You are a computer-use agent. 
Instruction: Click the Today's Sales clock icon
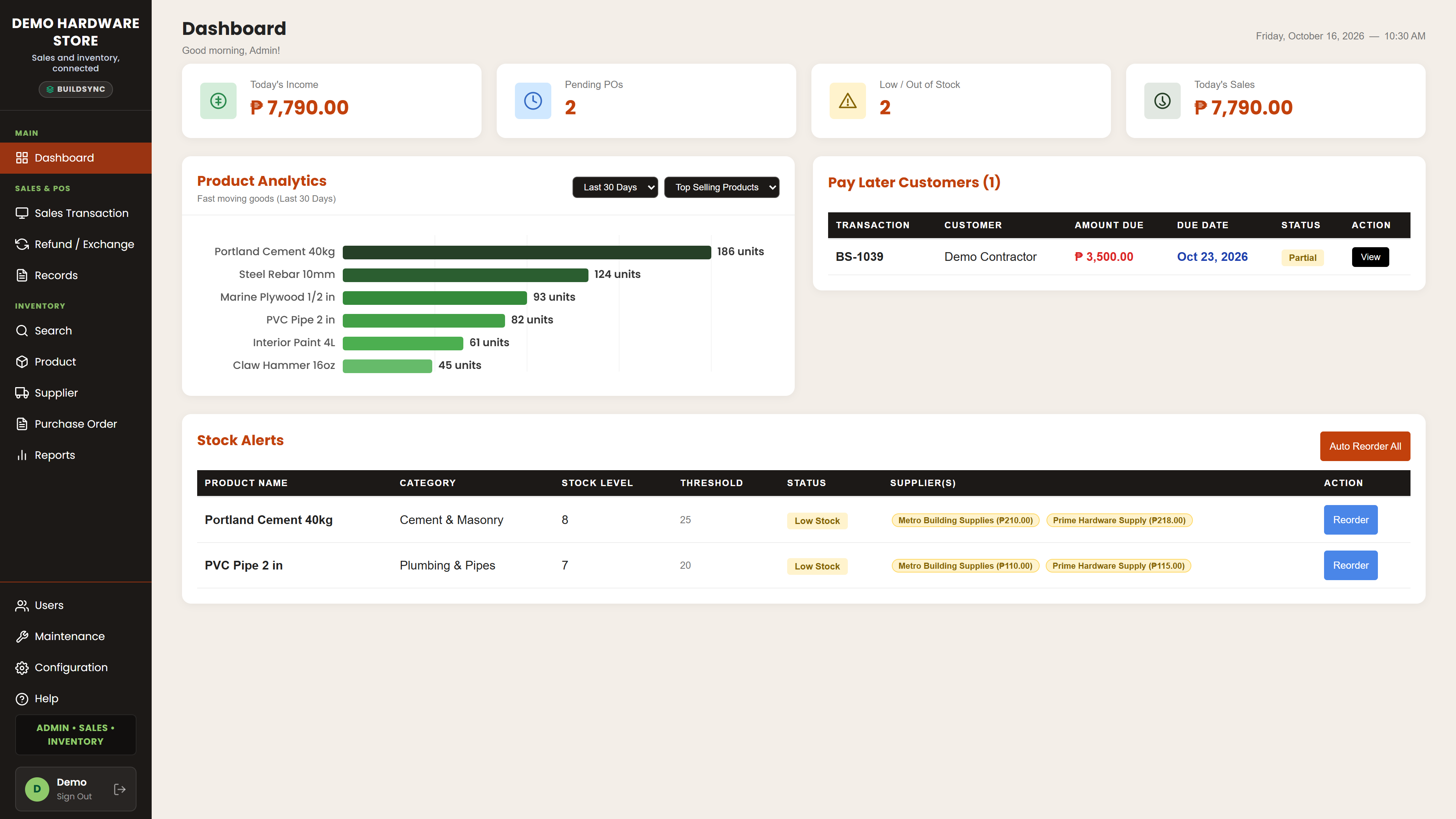tap(1162, 101)
